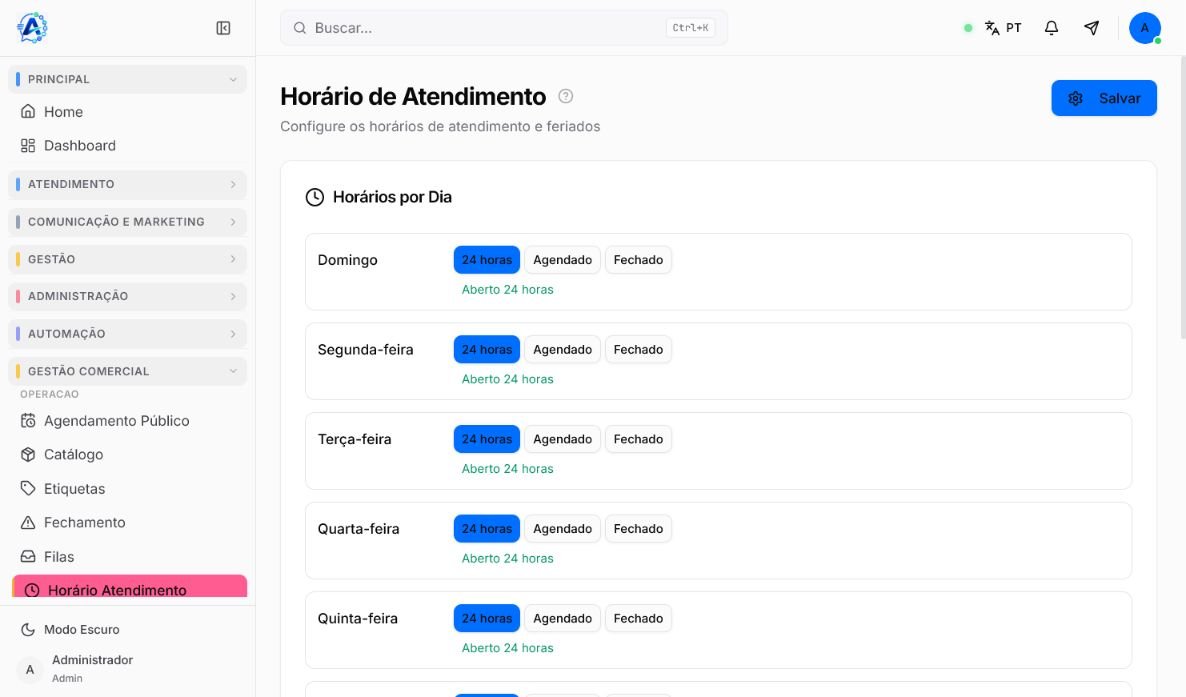This screenshot has height=697, width=1186.
Task: Open the language translate icon
Action: (992, 28)
